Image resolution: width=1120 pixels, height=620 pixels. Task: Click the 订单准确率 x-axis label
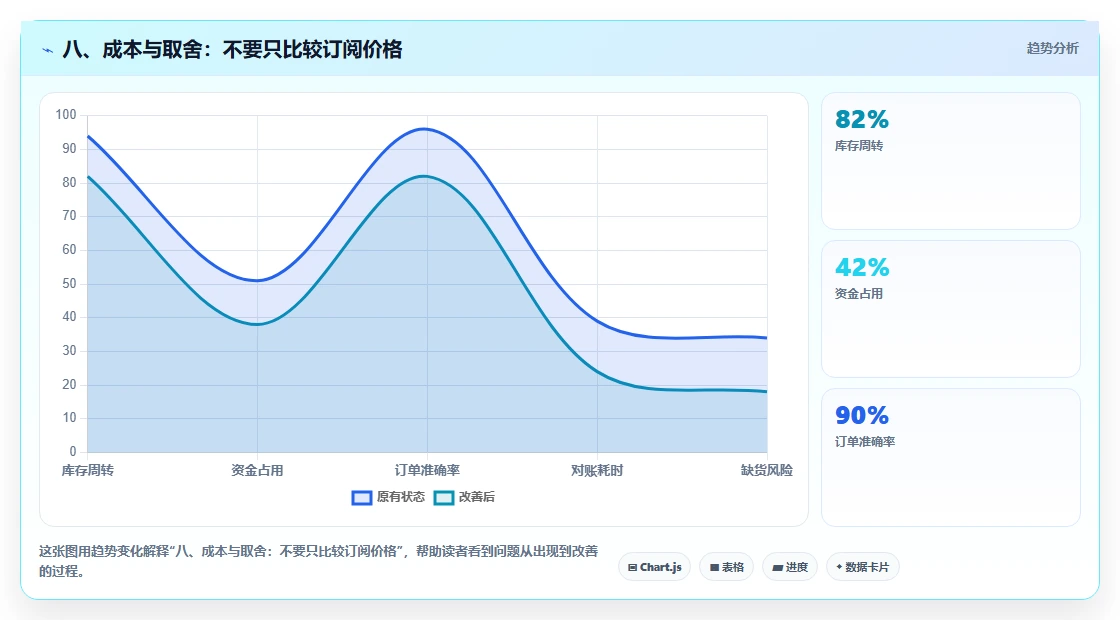427,471
